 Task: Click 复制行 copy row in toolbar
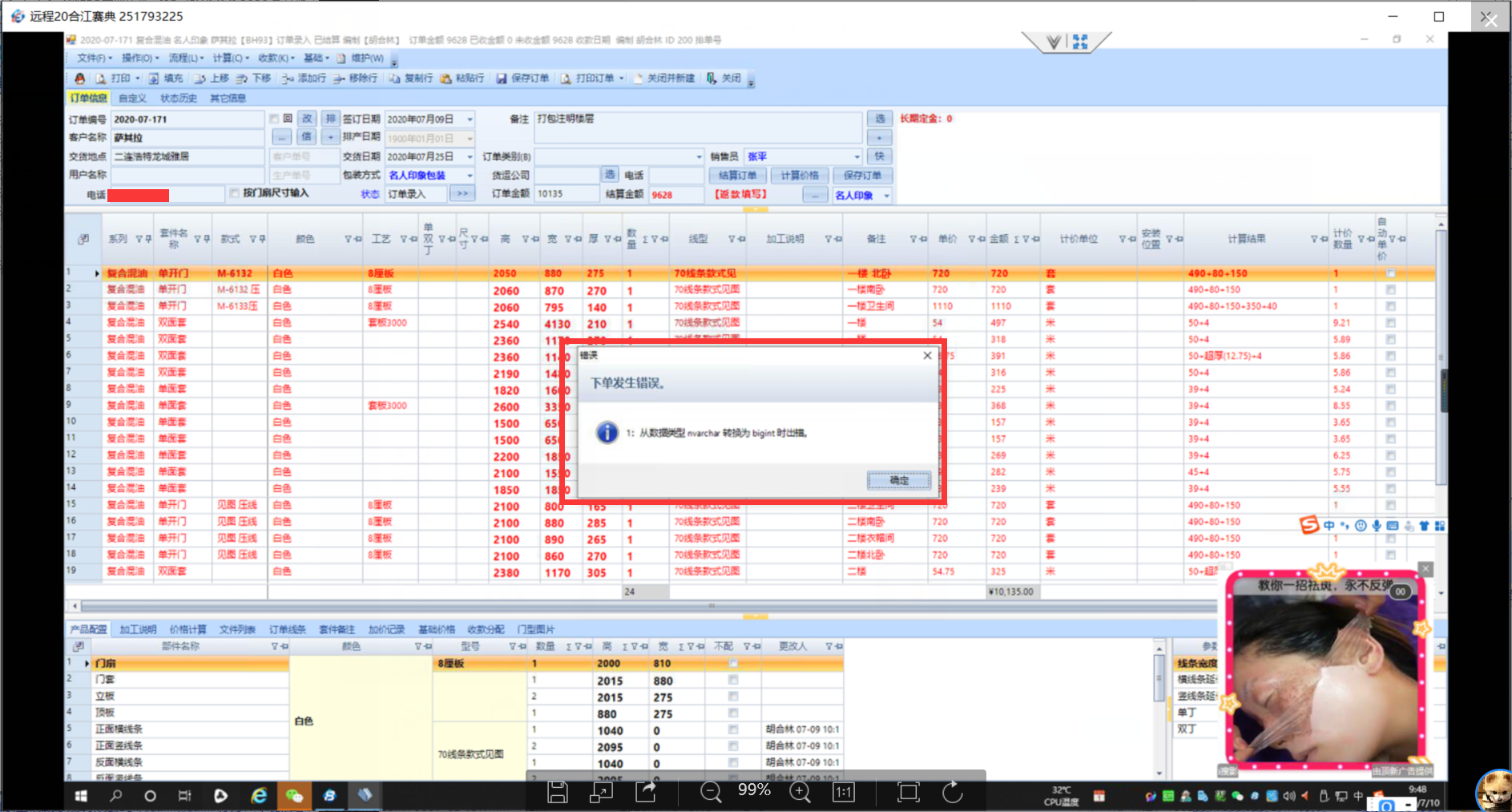tap(411, 79)
